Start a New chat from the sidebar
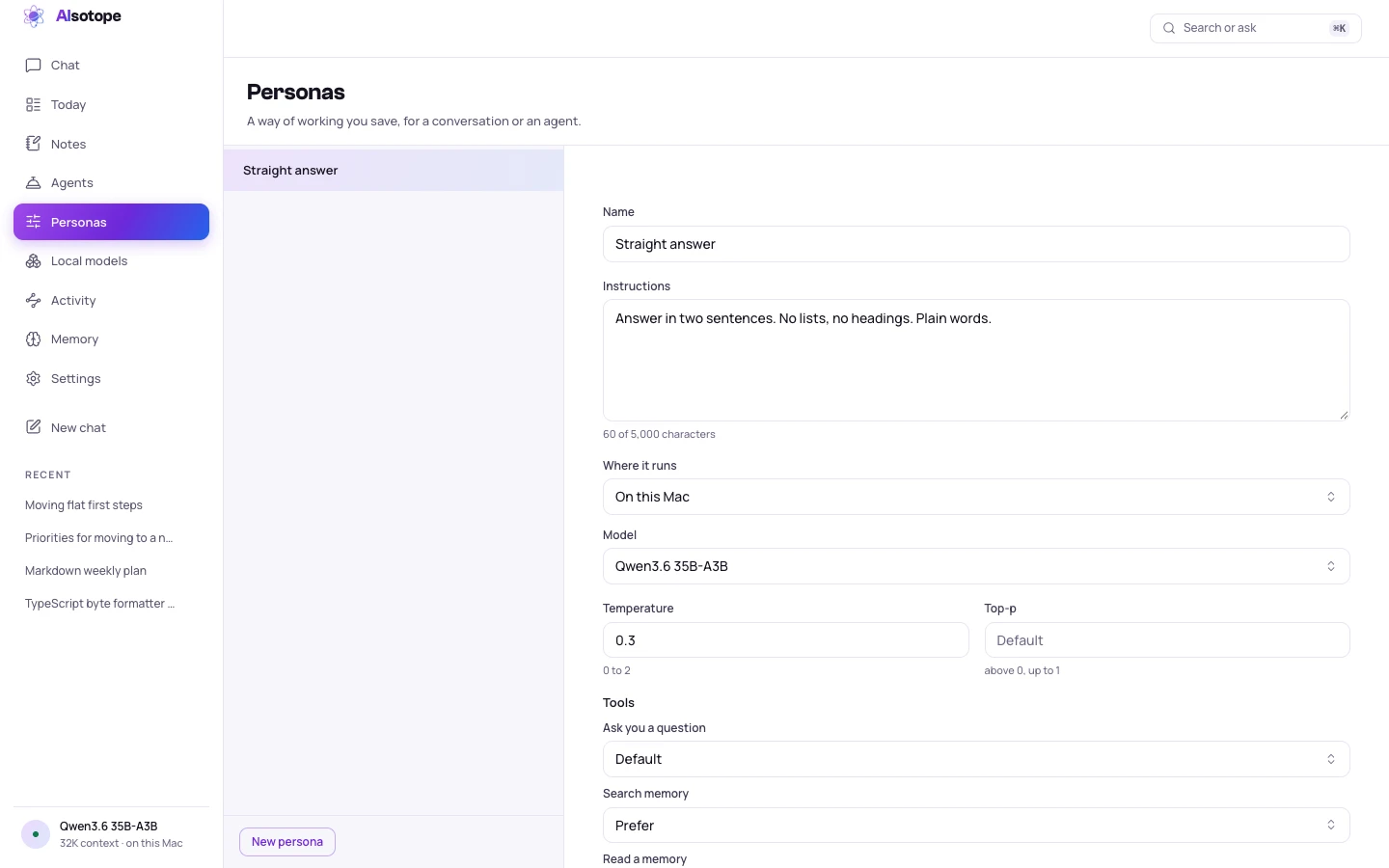The image size is (1389, 868). point(111,427)
